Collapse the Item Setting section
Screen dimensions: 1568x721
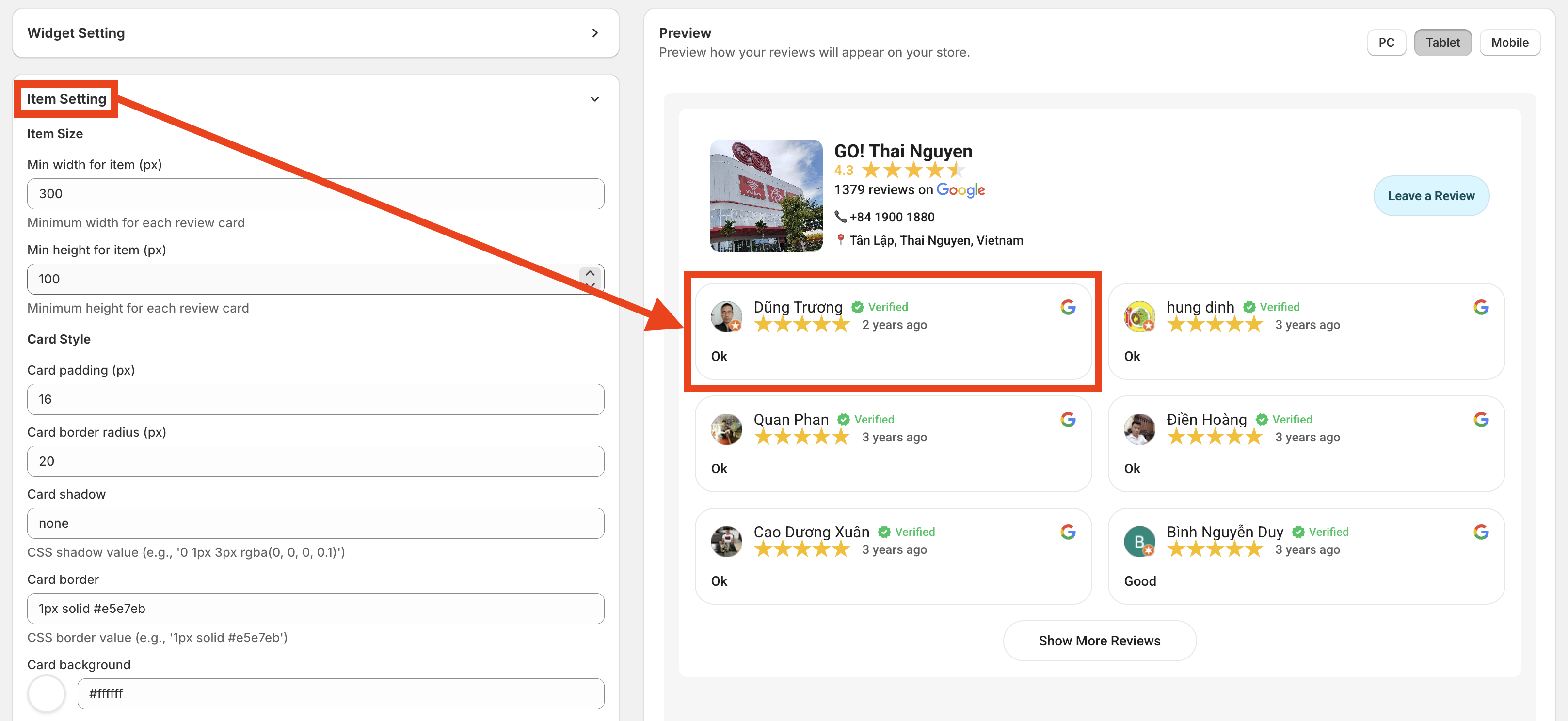tap(595, 99)
